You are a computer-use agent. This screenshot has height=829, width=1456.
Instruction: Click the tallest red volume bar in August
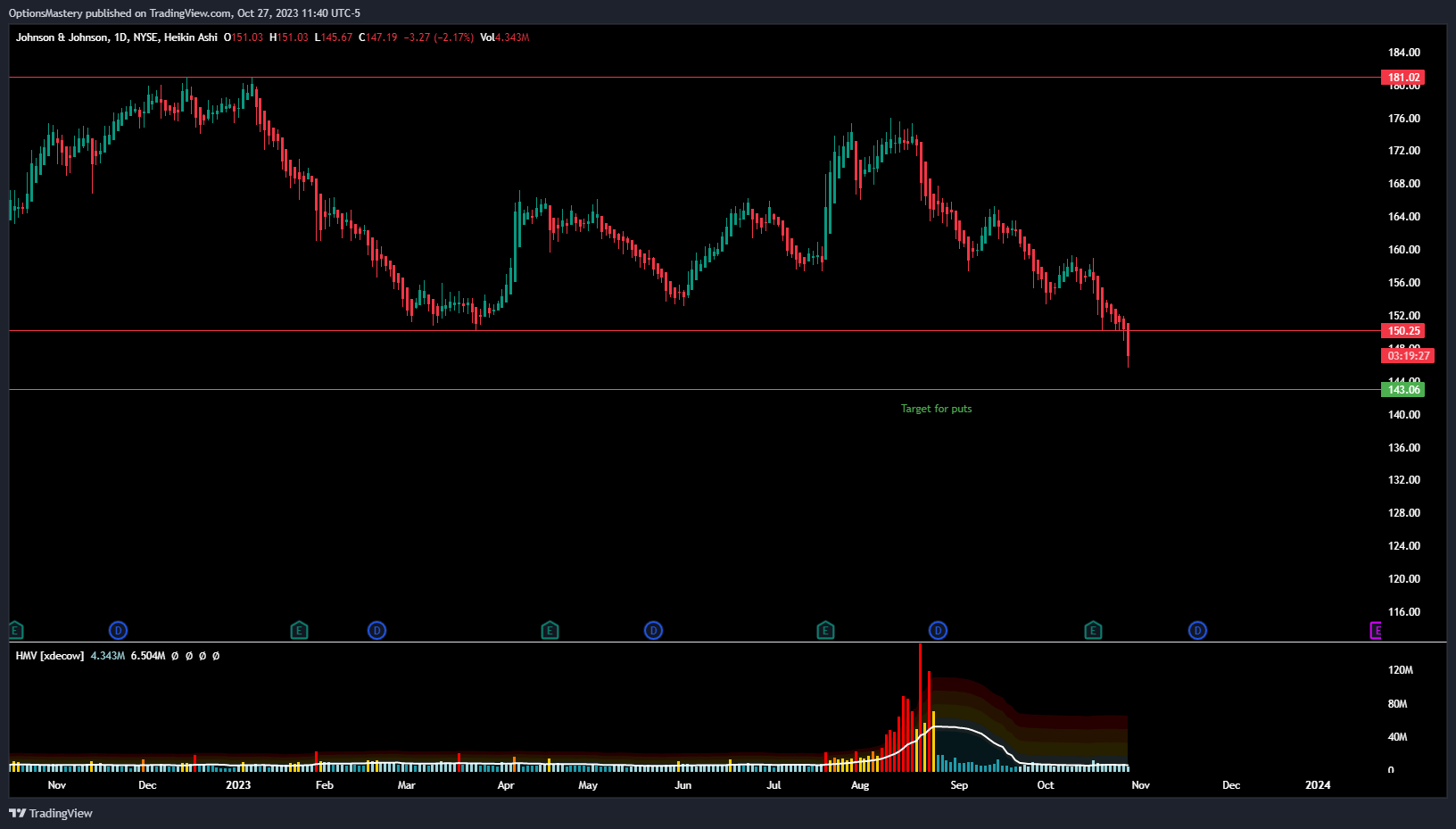point(920,708)
